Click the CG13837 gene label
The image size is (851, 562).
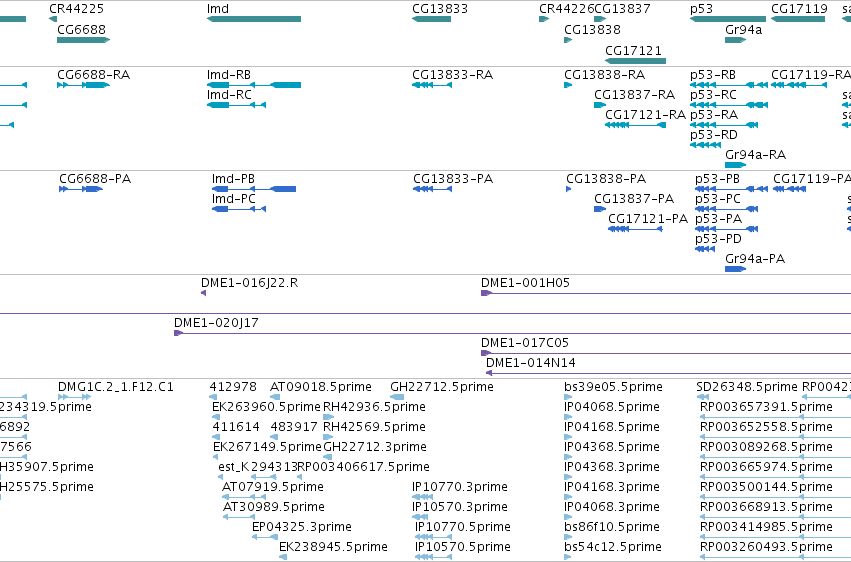[622, 9]
